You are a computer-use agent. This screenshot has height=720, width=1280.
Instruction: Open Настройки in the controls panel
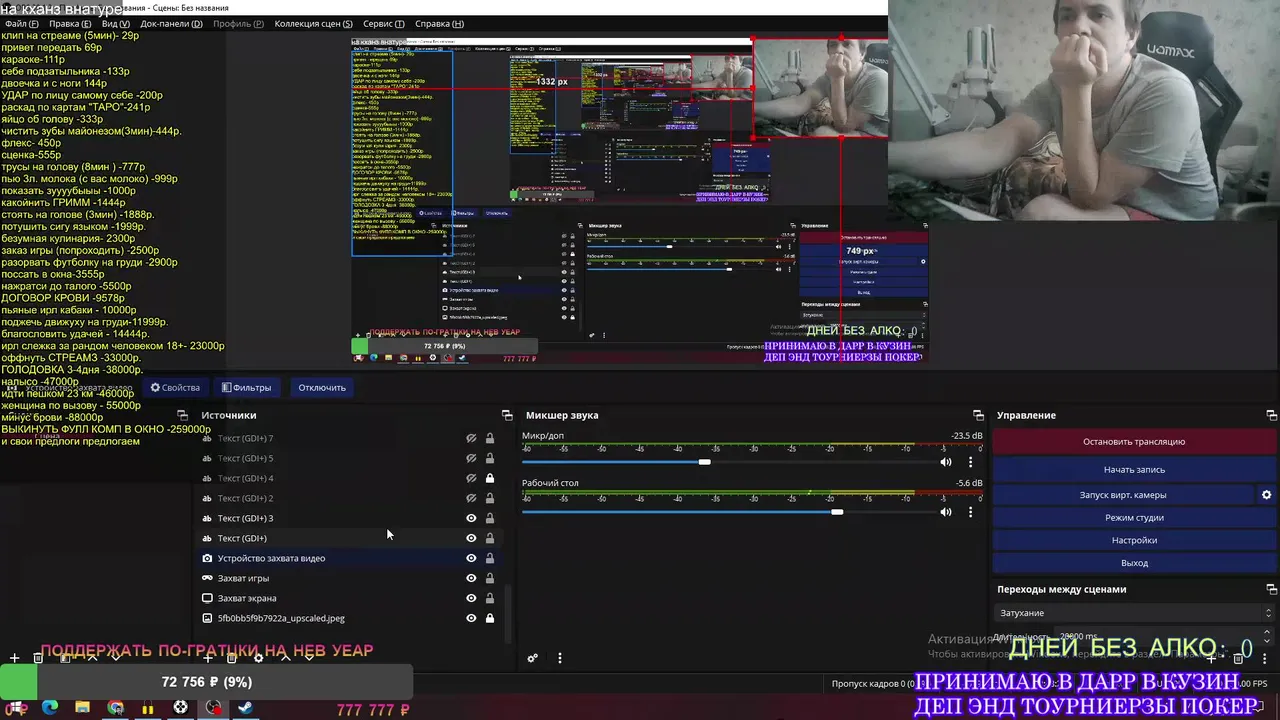1134,540
